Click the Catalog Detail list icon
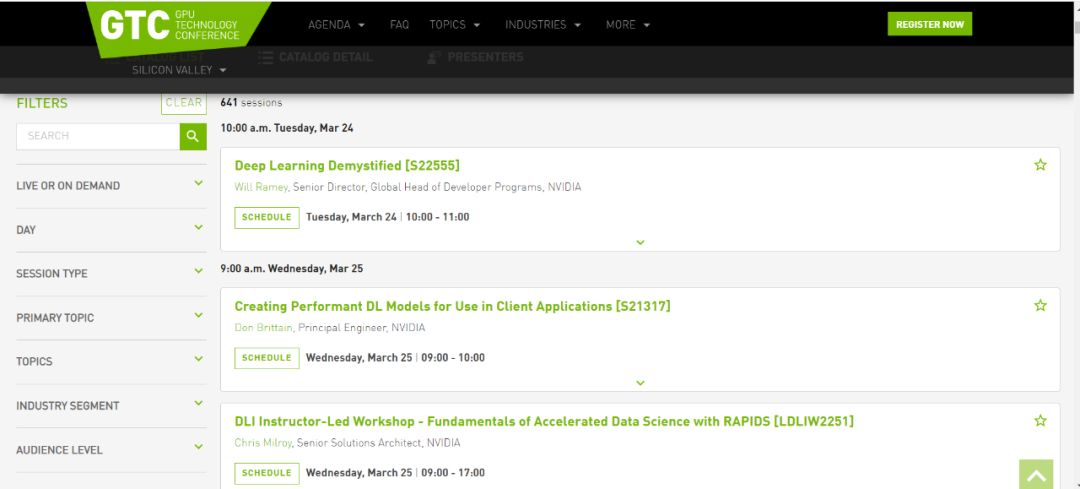1080x489 pixels. (x=266, y=58)
